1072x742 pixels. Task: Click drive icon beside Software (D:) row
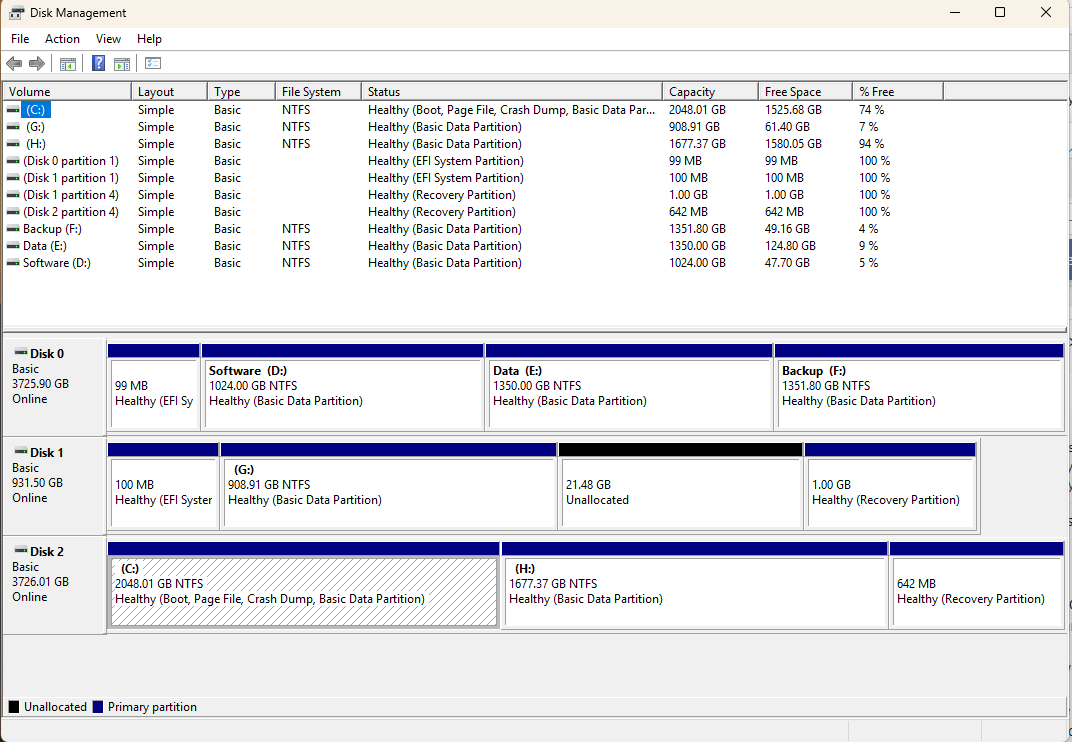coord(13,263)
